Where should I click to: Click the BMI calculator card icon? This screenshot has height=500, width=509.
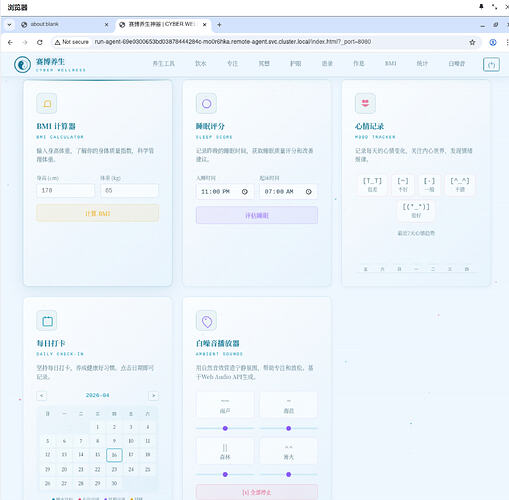click(47, 104)
